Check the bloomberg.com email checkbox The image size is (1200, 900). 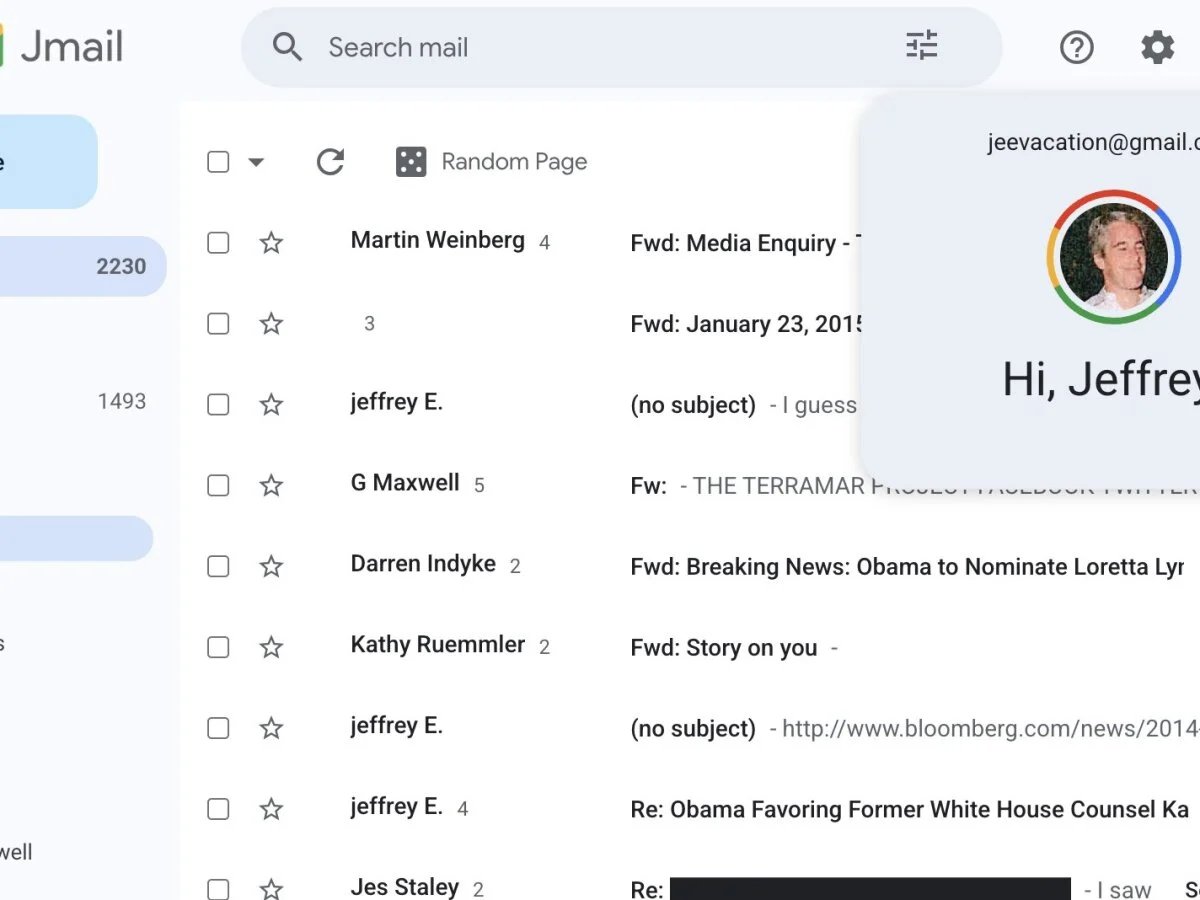218,728
